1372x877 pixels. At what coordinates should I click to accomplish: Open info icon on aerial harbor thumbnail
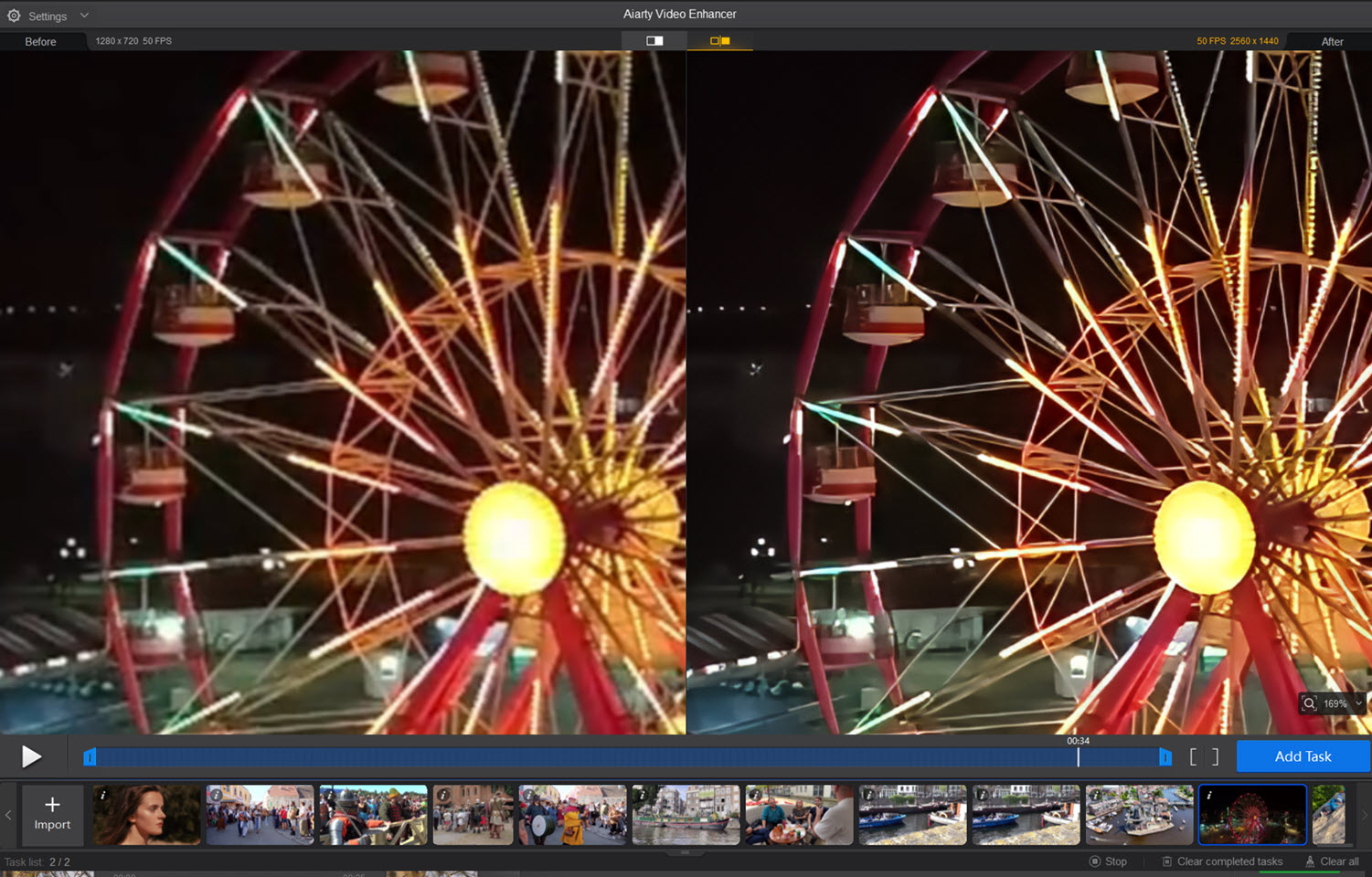pyautogui.click(x=1095, y=795)
